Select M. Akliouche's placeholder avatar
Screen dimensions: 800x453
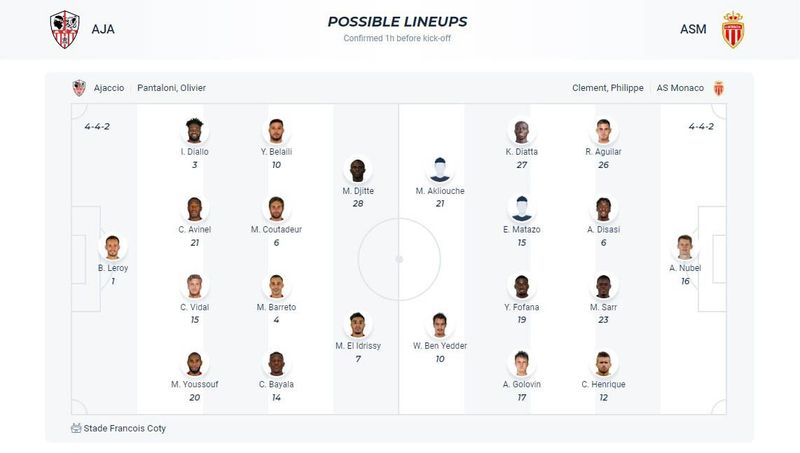440,170
